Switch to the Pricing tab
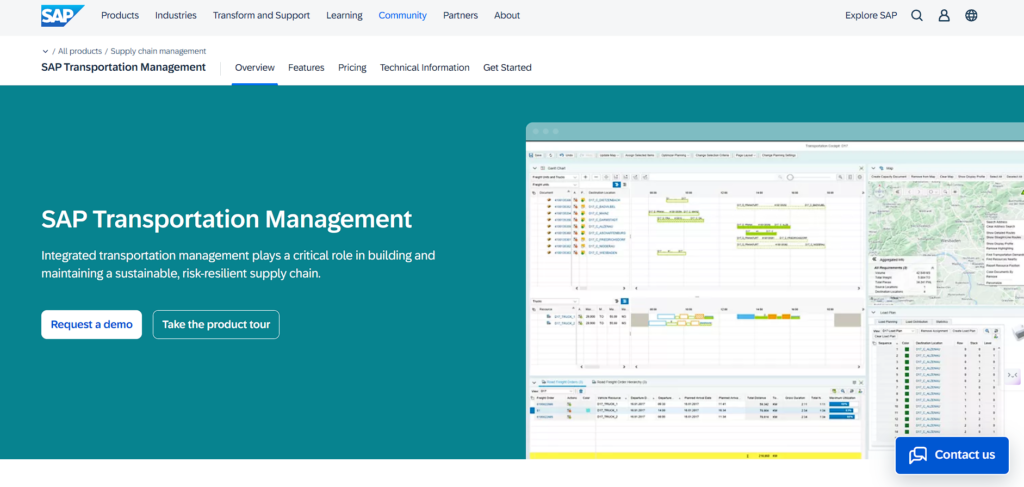 (352, 67)
